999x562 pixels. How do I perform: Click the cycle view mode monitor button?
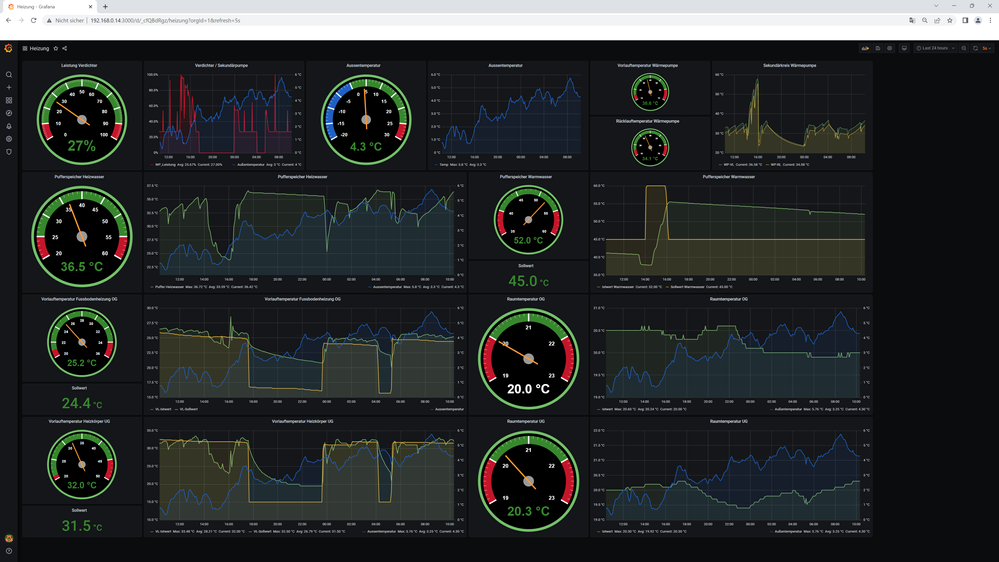[x=904, y=48]
